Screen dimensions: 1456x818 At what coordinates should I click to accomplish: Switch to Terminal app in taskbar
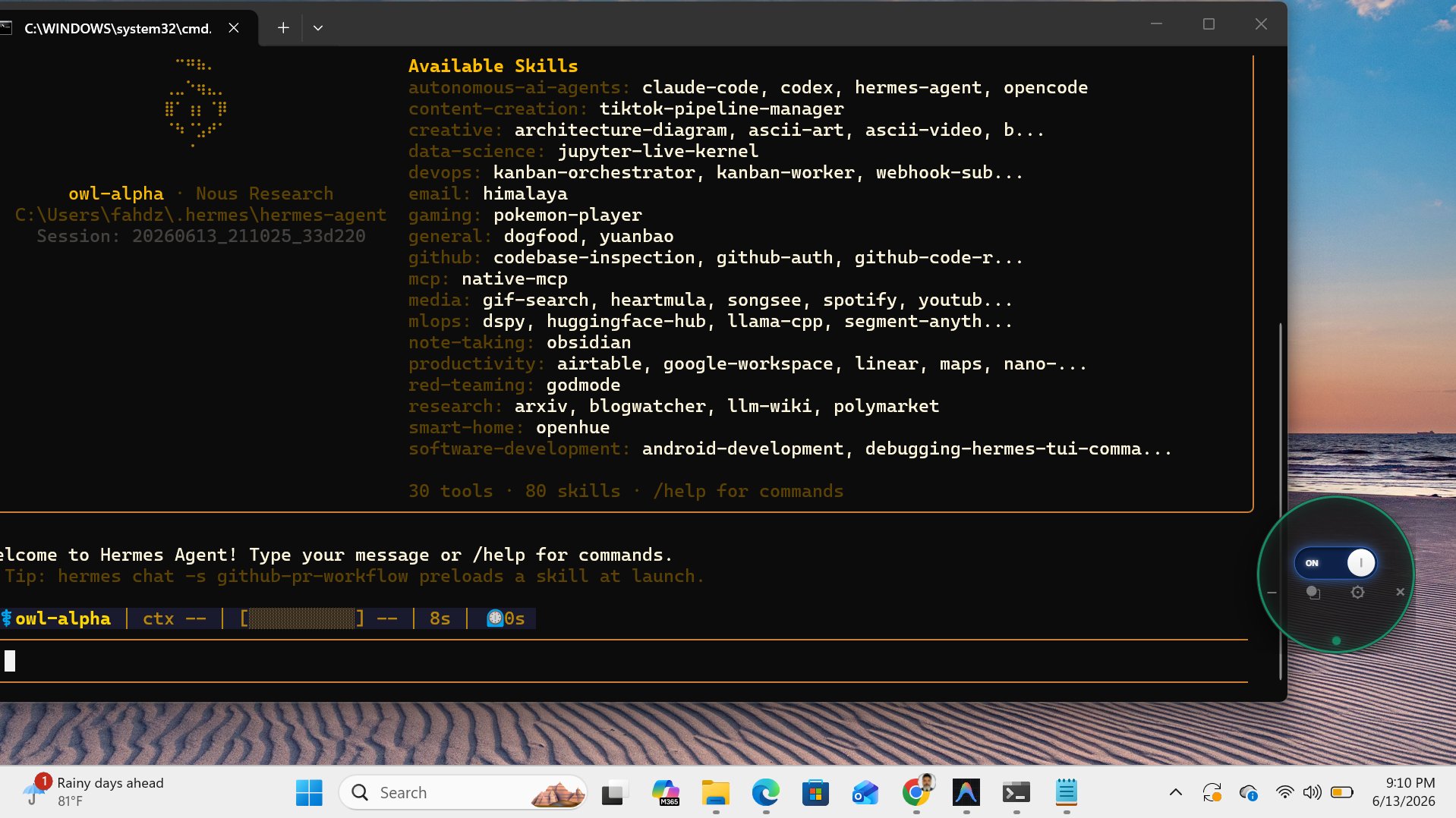[x=1016, y=793]
